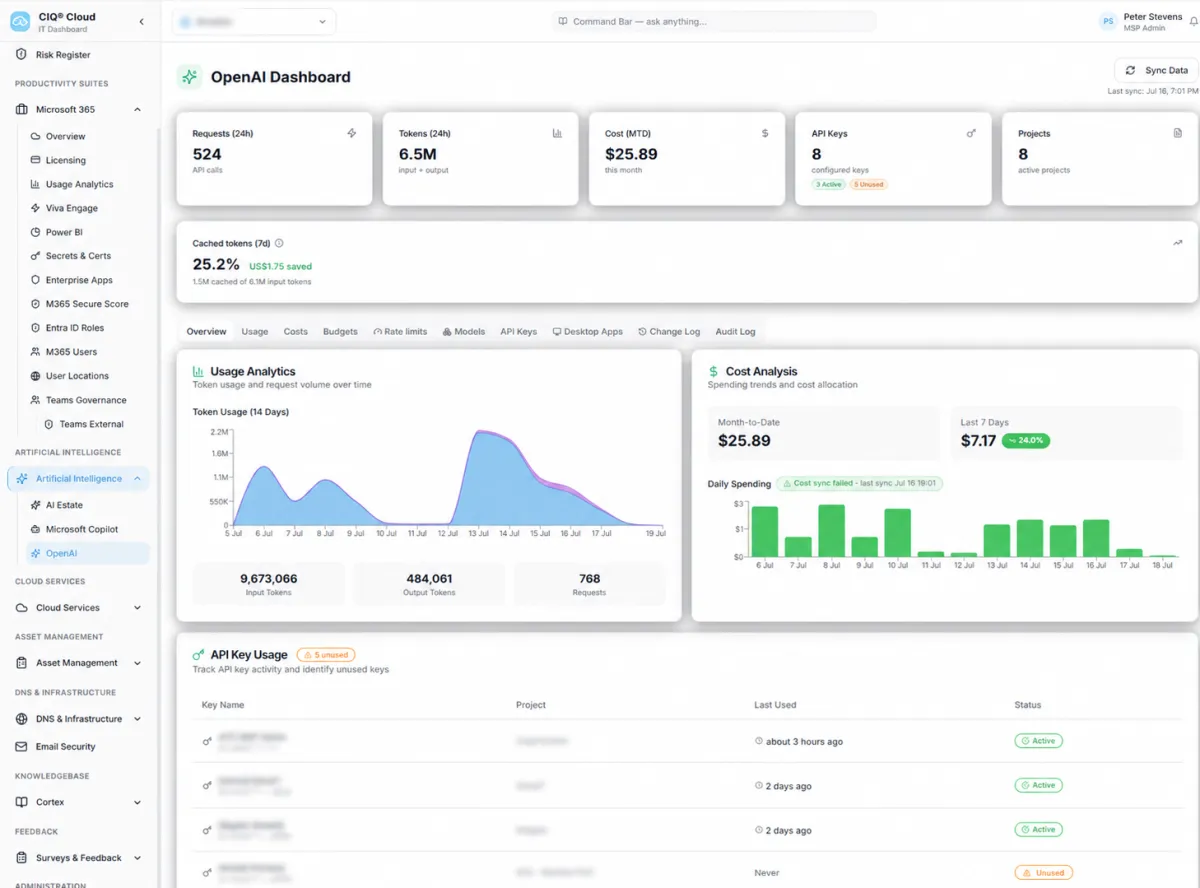
Task: Open the Desktop Apps tab
Action: [x=588, y=331]
